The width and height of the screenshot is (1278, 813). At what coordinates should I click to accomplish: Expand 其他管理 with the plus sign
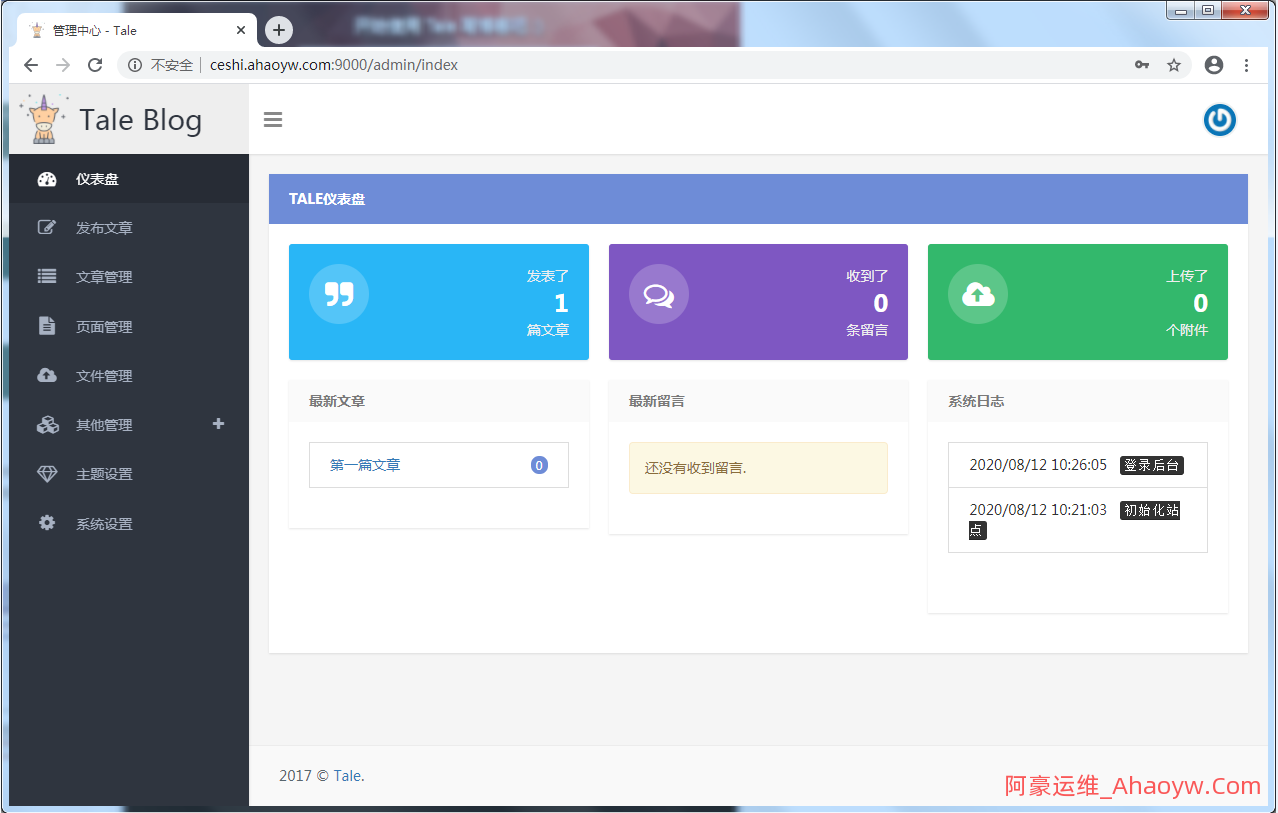218,424
